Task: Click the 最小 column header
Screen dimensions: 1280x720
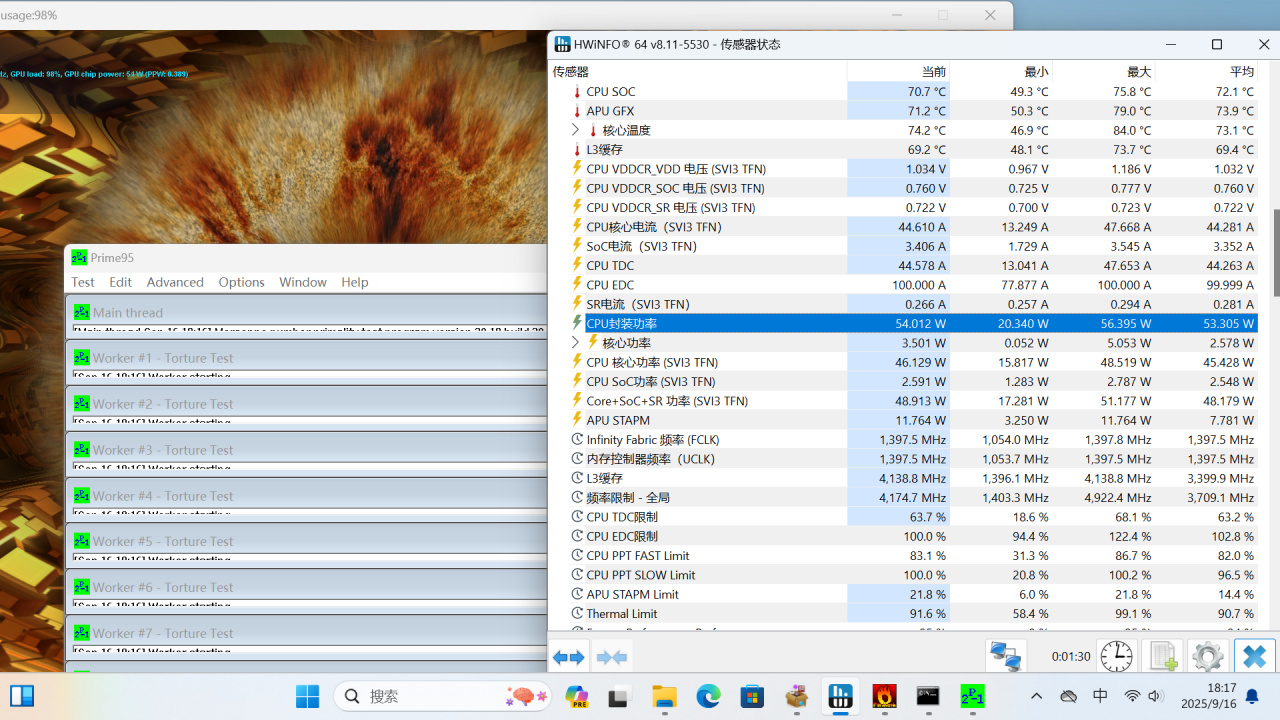Action: [x=1001, y=72]
